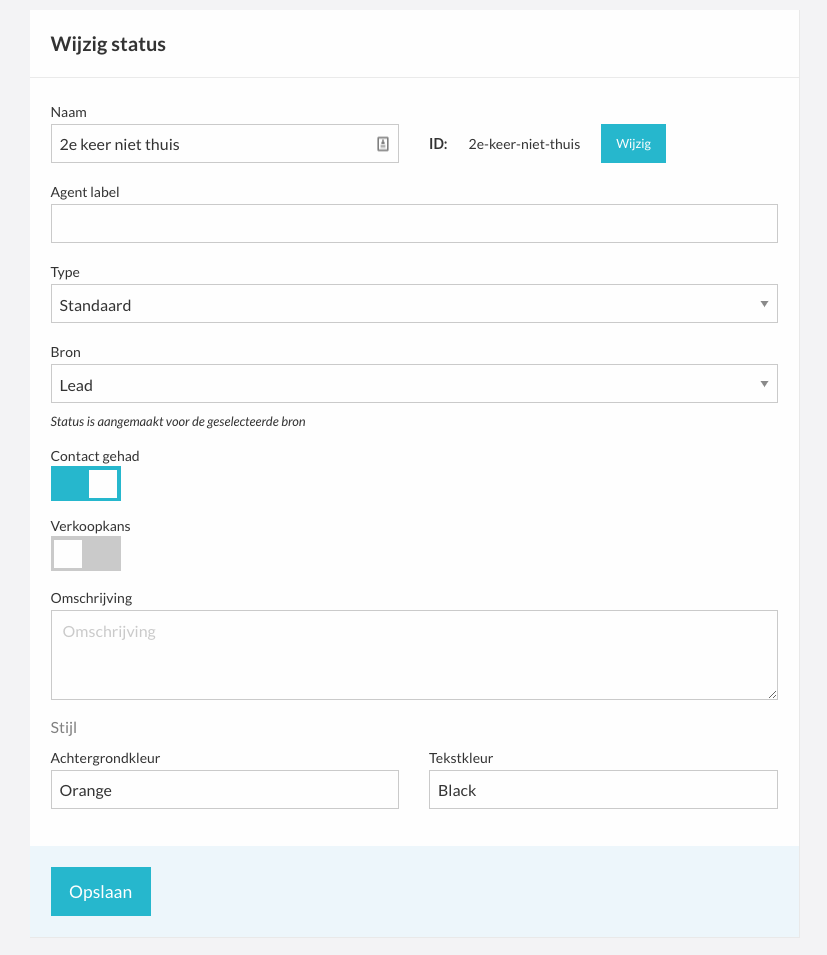
Task: Open the Bron dropdown showing Lead
Action: point(414,384)
